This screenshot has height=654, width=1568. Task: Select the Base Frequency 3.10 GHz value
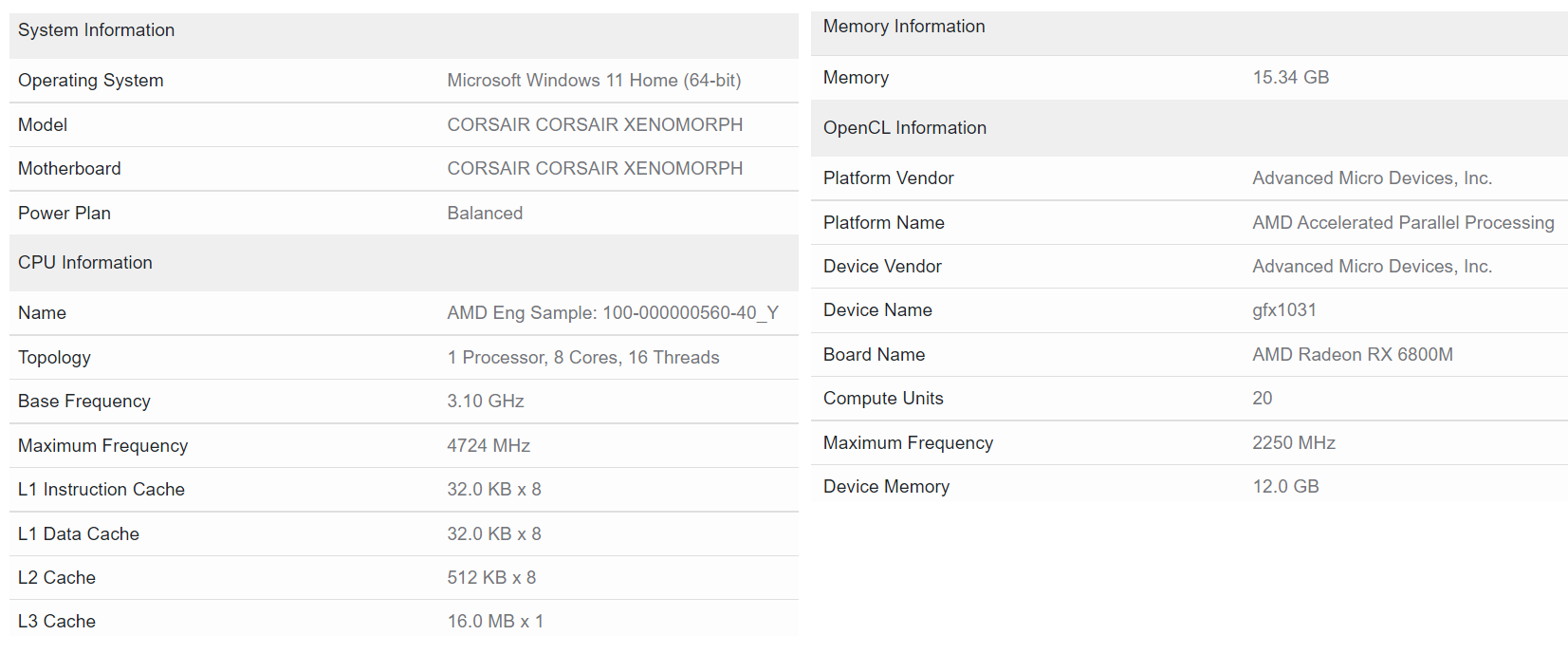pos(486,402)
